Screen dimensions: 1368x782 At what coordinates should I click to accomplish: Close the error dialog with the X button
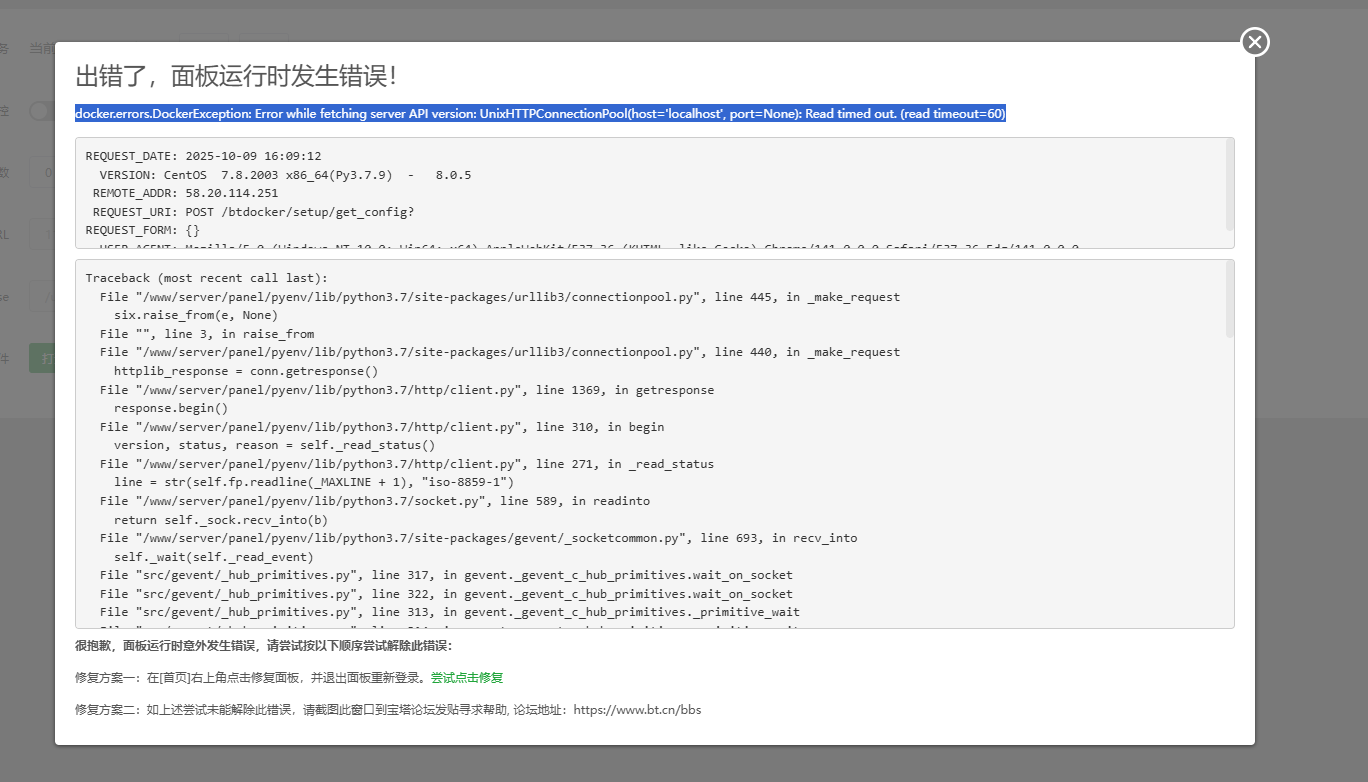[1255, 42]
